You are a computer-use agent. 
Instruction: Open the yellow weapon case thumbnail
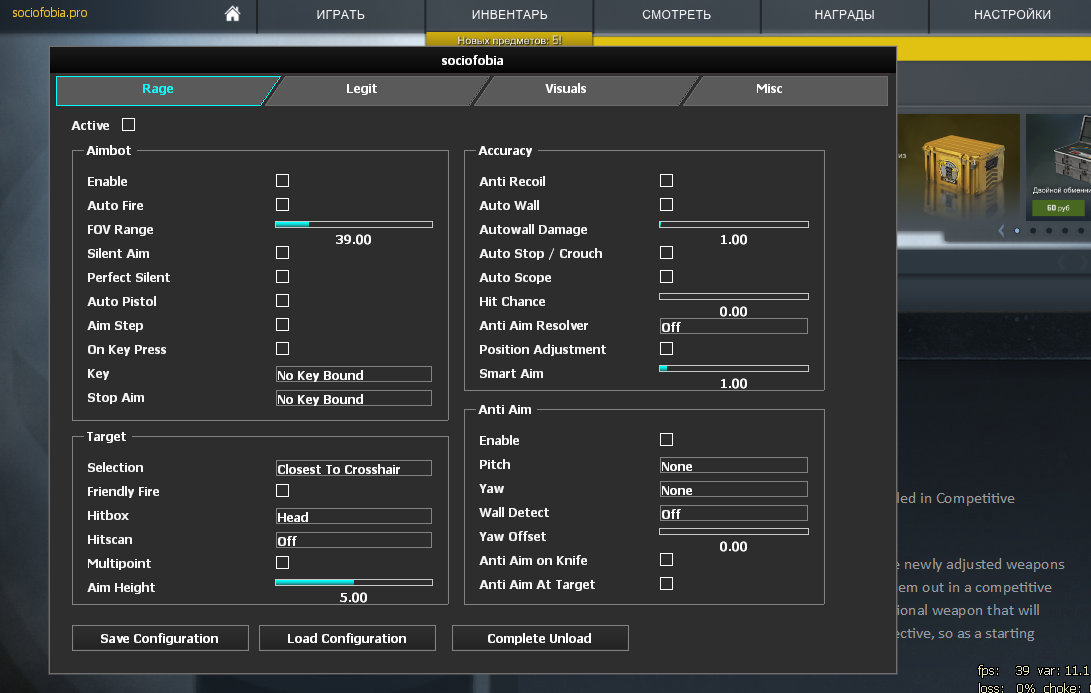[x=959, y=166]
